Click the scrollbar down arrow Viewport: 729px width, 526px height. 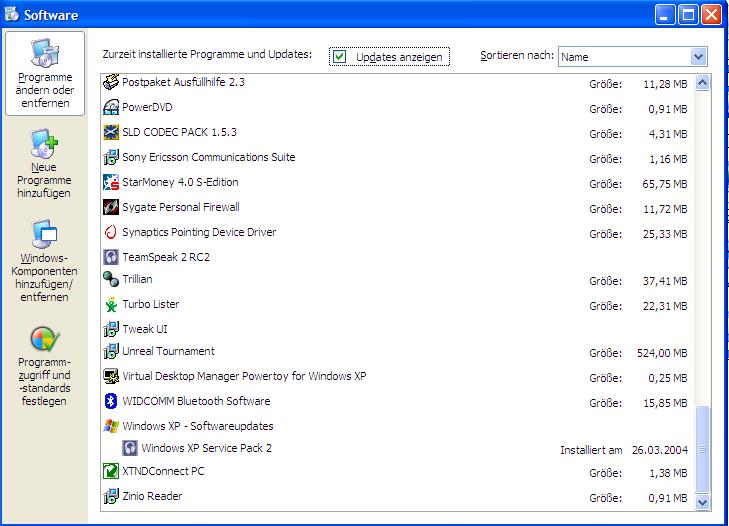point(702,502)
